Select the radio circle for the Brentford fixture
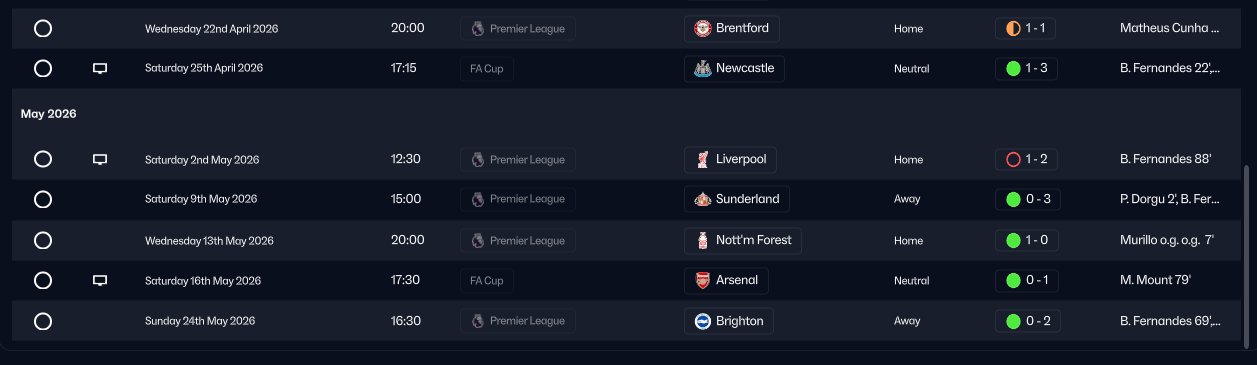Screen dimensions: 1257x365 [x=43, y=28]
